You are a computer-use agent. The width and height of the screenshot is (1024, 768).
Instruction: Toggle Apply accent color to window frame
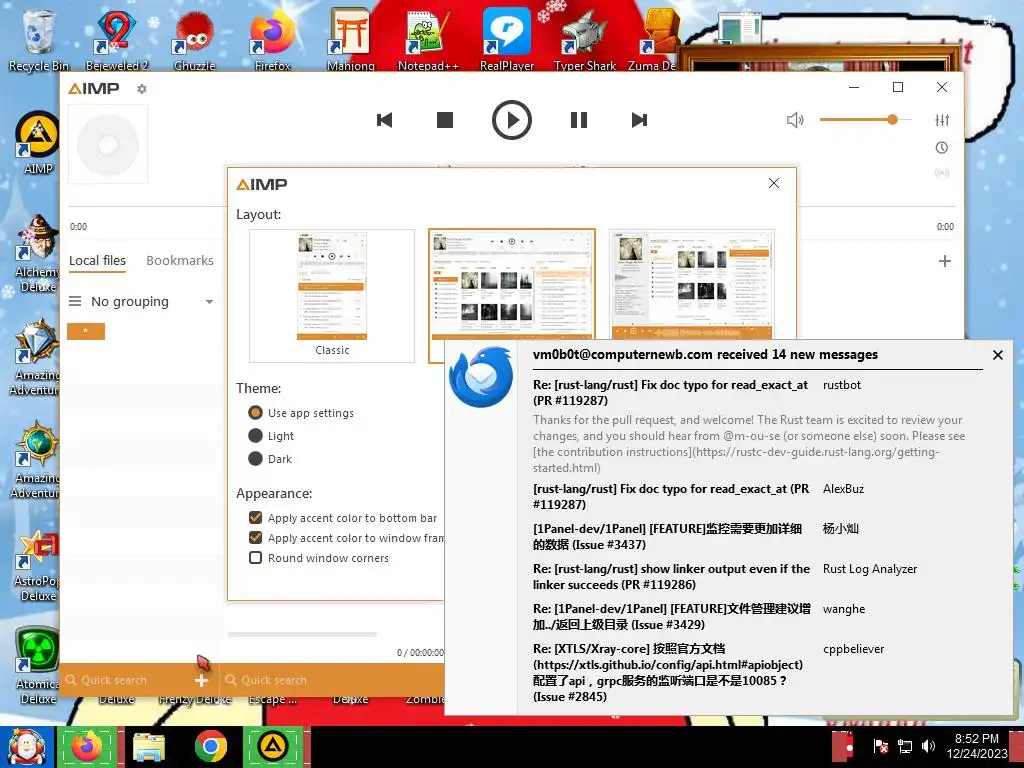[x=346, y=538]
